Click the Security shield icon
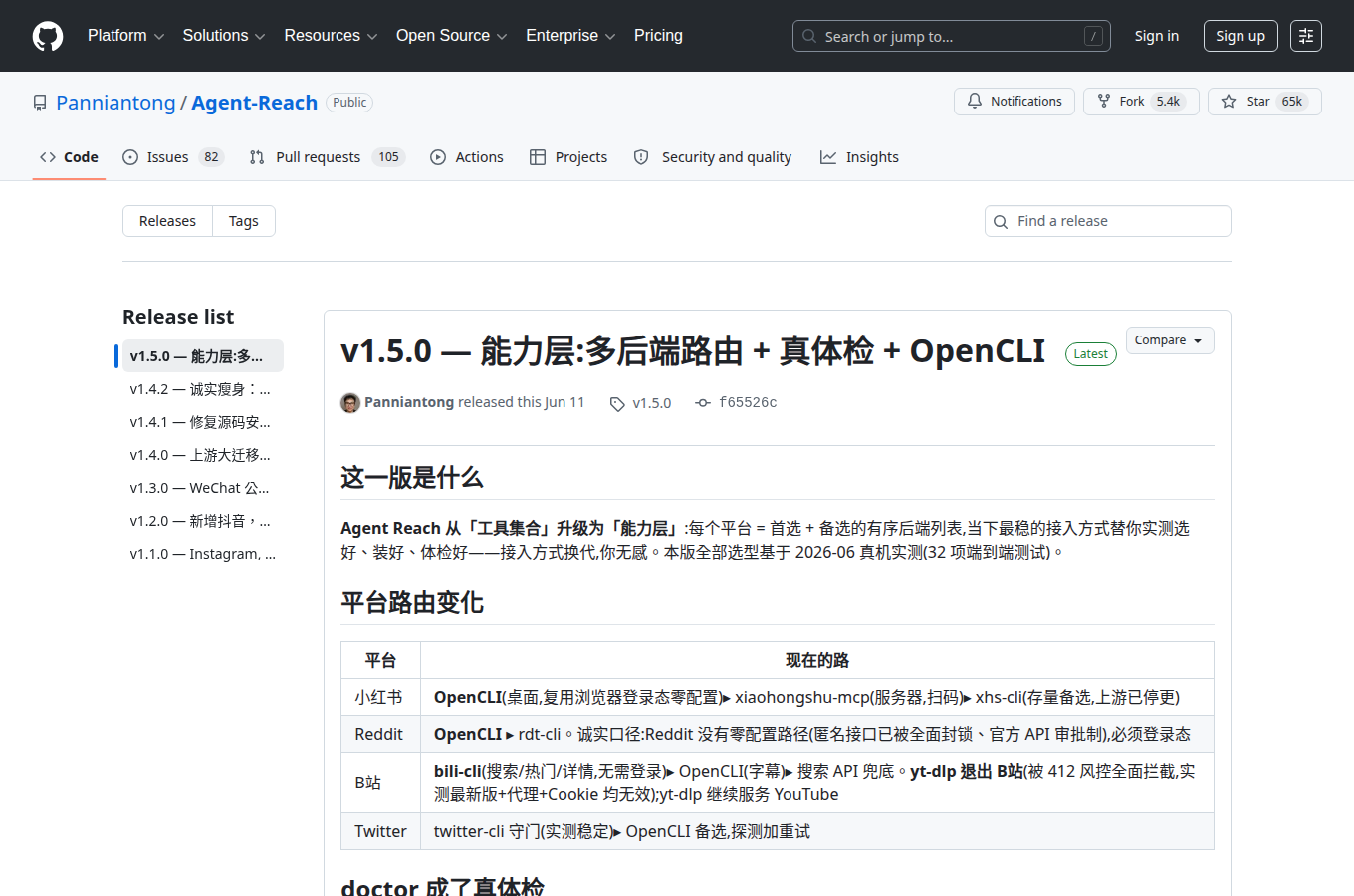This screenshot has width=1354, height=896. click(x=641, y=157)
